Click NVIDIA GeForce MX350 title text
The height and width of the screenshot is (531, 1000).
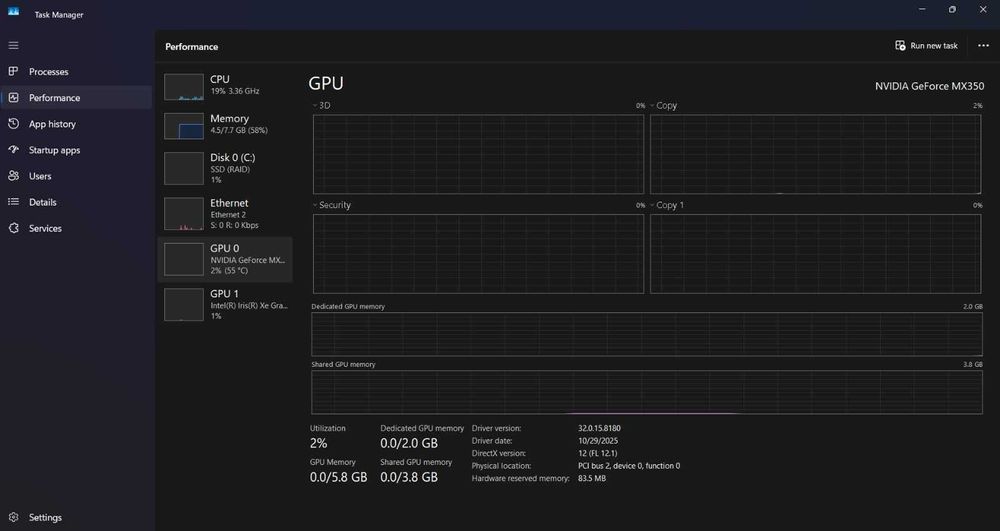tap(929, 86)
